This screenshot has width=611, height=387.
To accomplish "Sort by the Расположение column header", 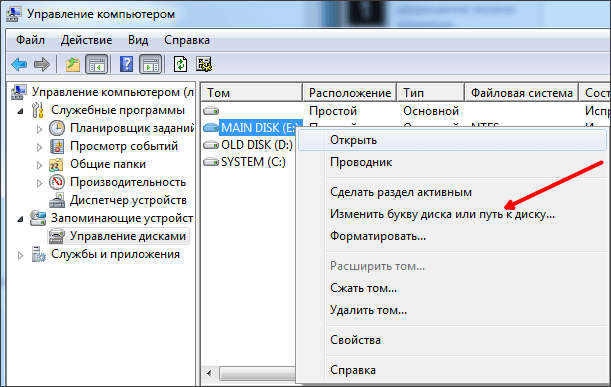I will (x=350, y=93).
